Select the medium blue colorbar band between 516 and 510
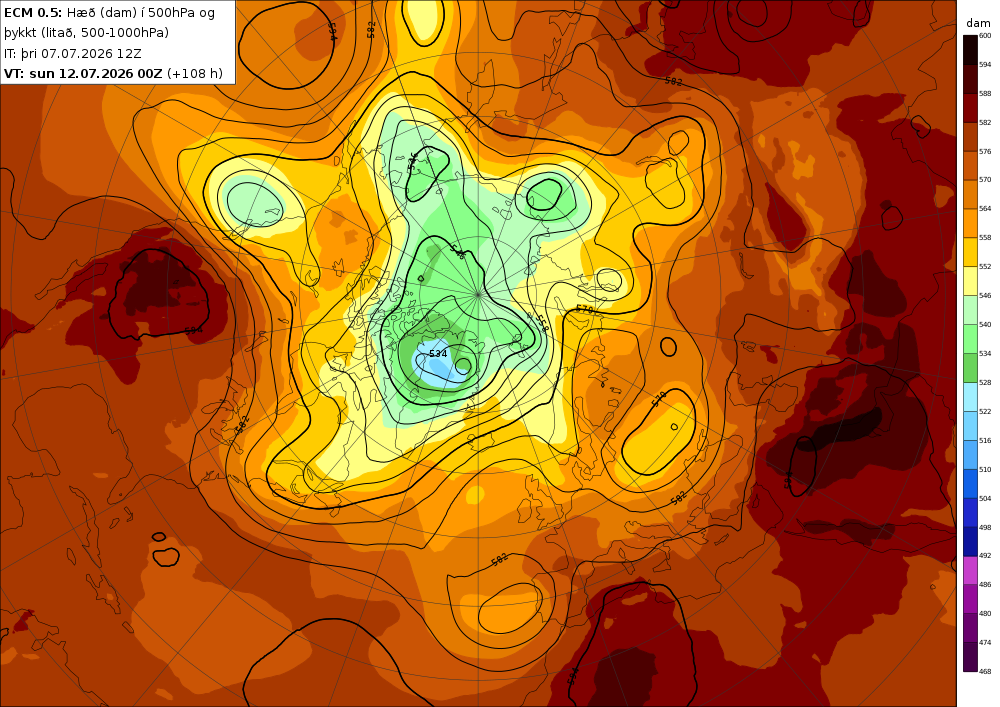The image size is (1000, 707). [970, 455]
